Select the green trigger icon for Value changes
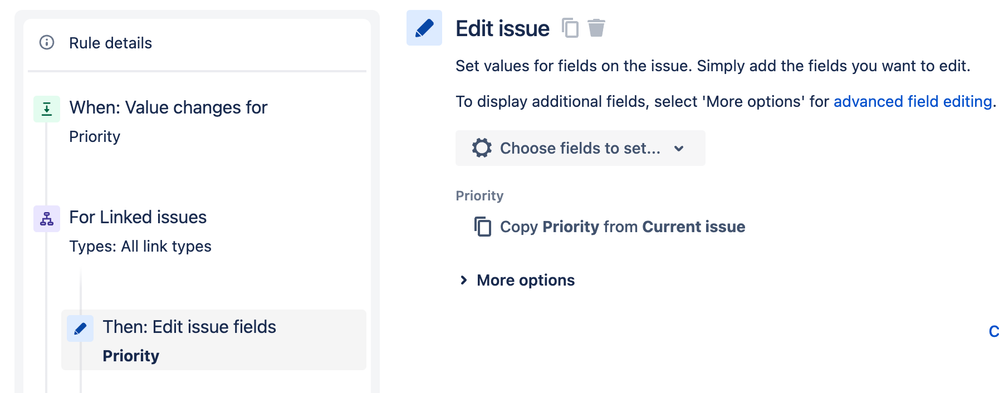999x393 pixels. [x=47, y=109]
